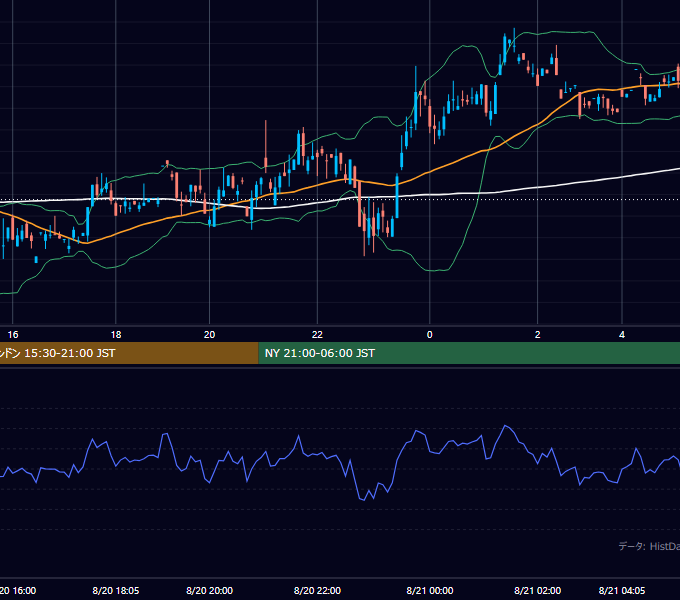Click the 2 hour axis label
The height and width of the screenshot is (600, 680).
537,335
